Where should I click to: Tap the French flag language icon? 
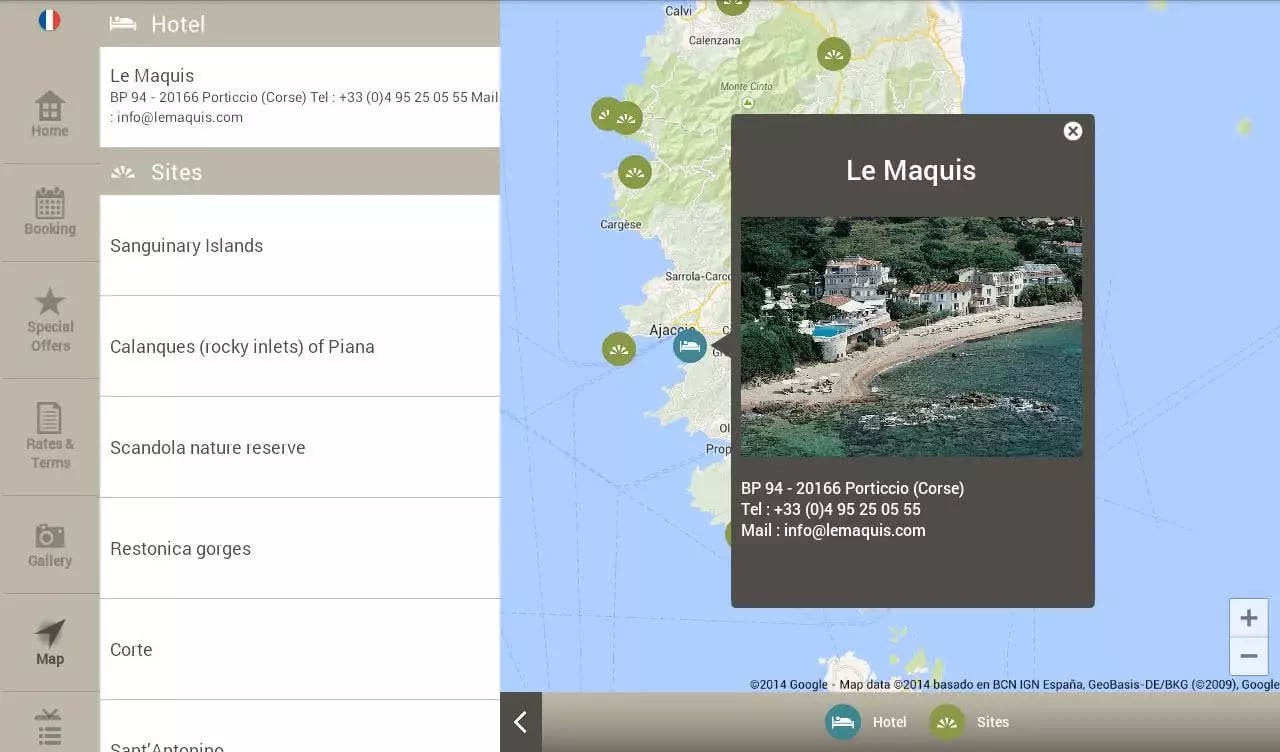pyautogui.click(x=49, y=20)
